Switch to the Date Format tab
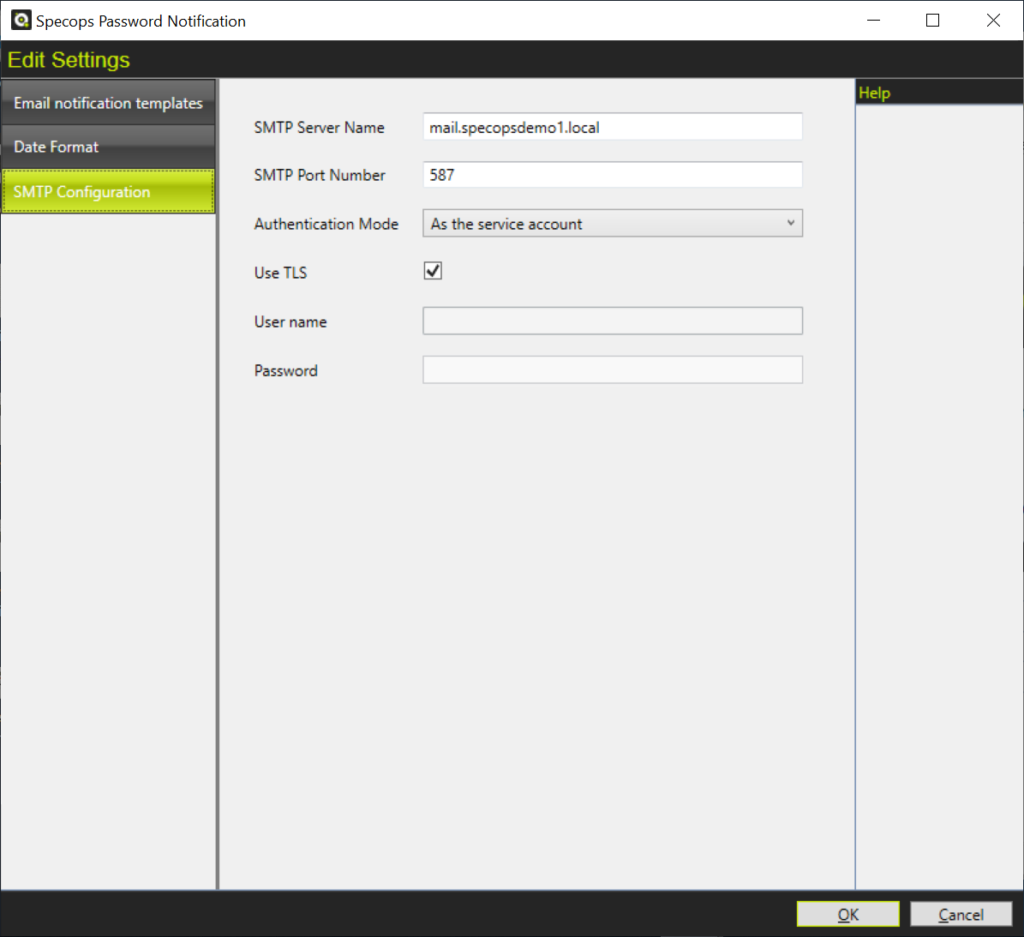Viewport: 1024px width, 937px height. [108, 147]
